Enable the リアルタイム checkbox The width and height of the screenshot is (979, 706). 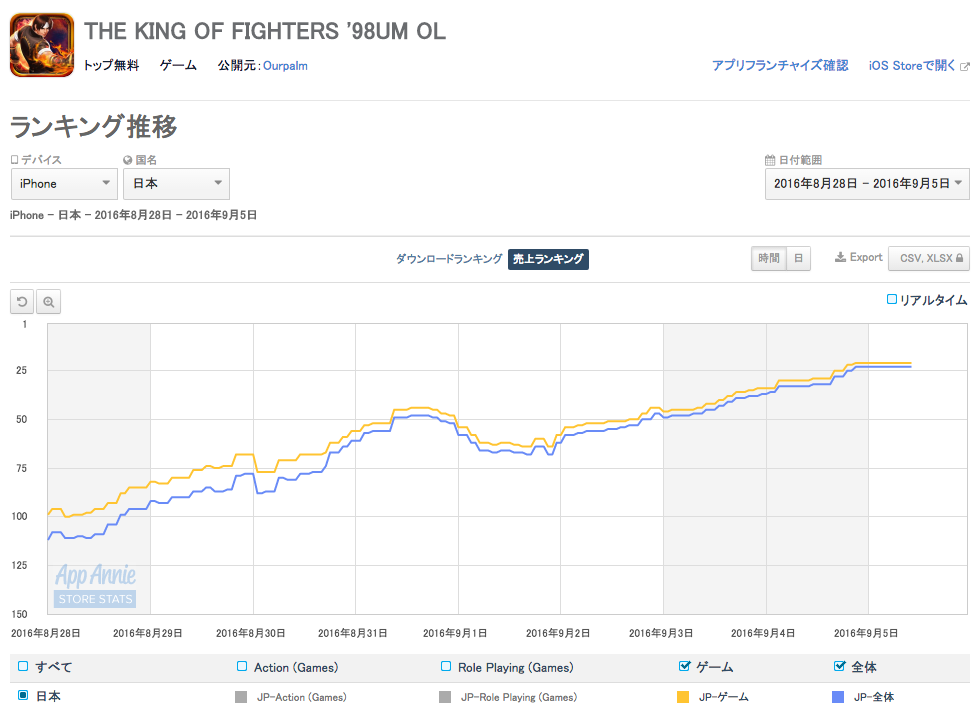coord(892,299)
